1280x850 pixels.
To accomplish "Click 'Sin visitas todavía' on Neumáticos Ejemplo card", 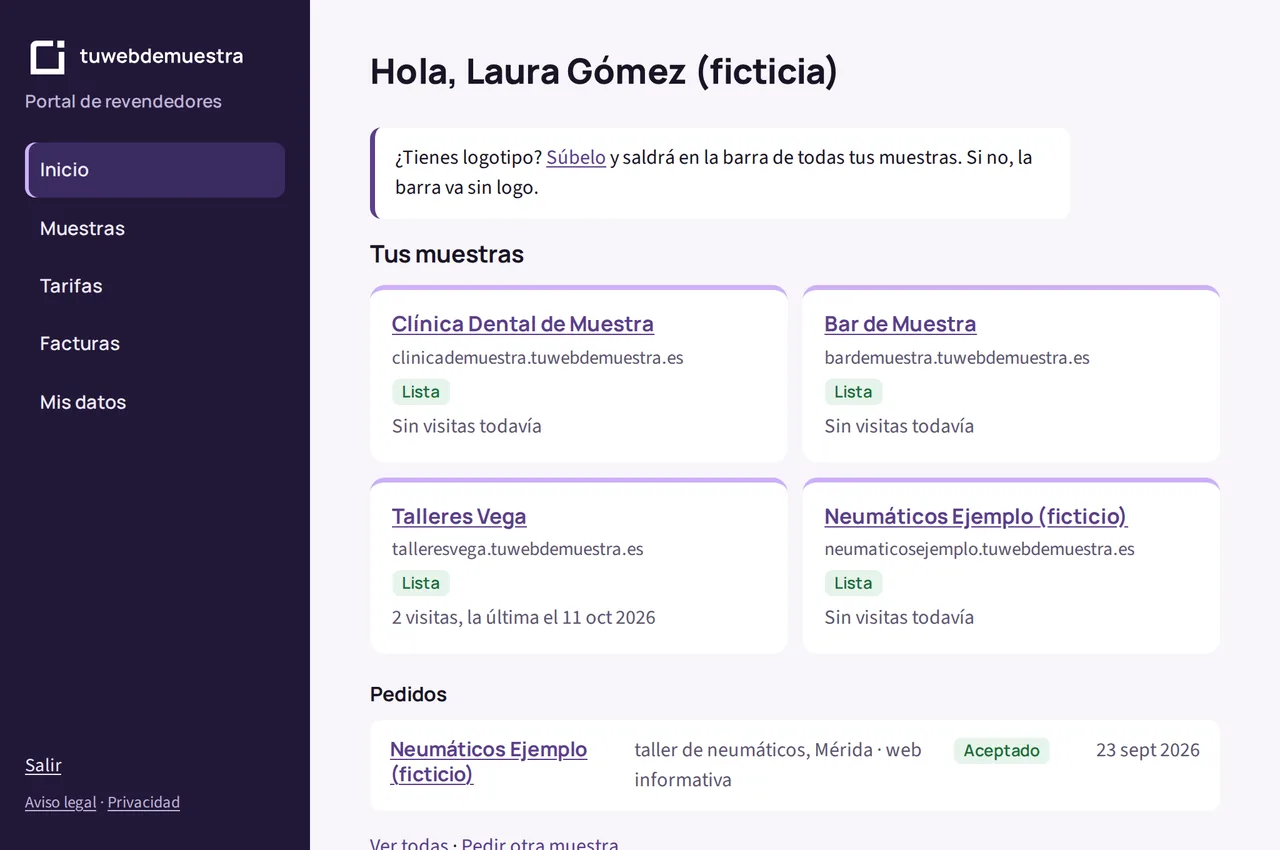I will click(899, 617).
